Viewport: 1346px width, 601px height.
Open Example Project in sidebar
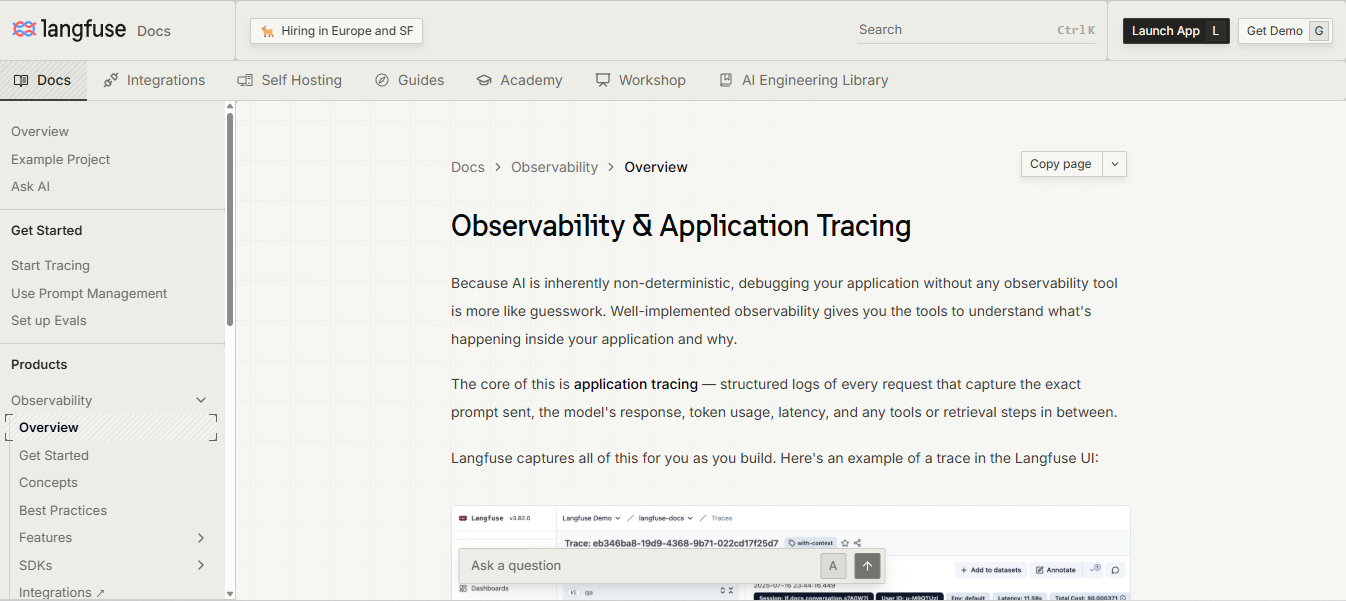60,159
